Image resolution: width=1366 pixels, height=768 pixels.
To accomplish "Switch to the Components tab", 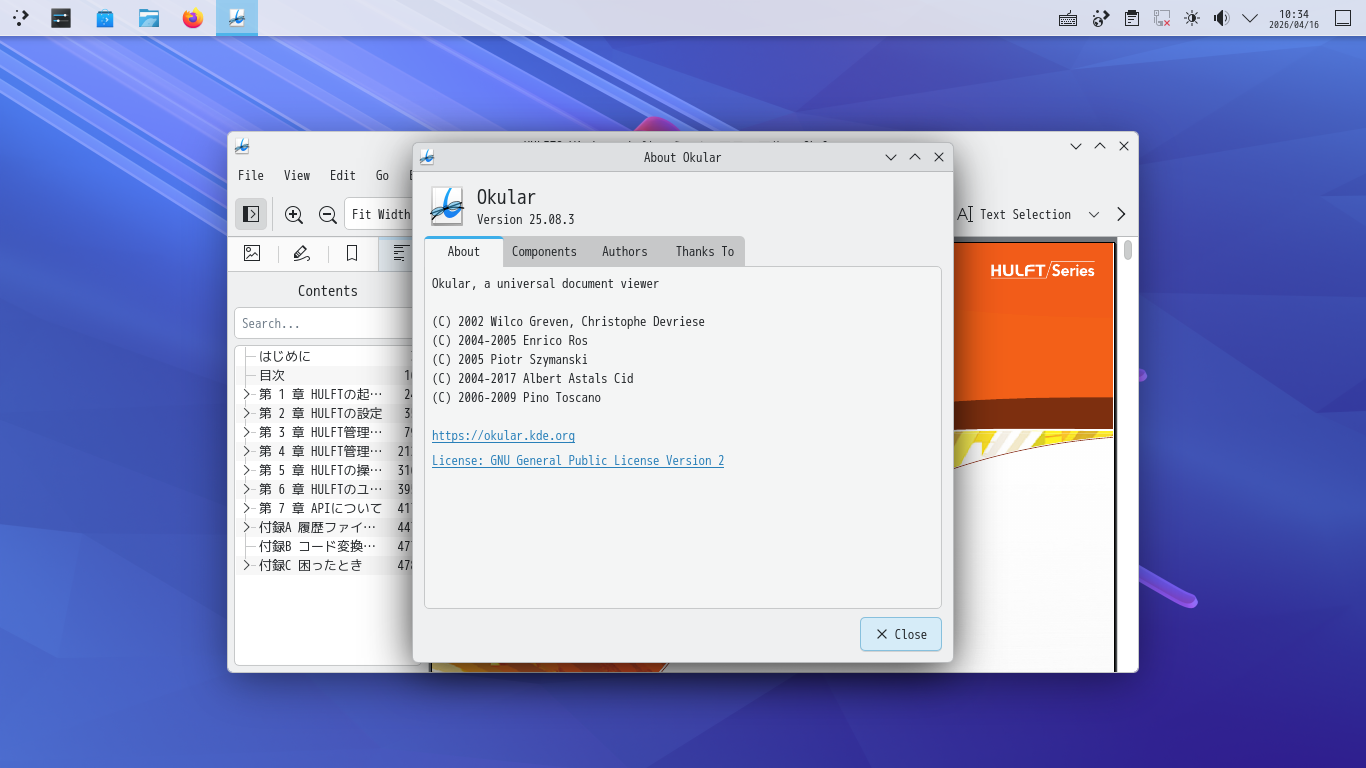I will (x=544, y=252).
